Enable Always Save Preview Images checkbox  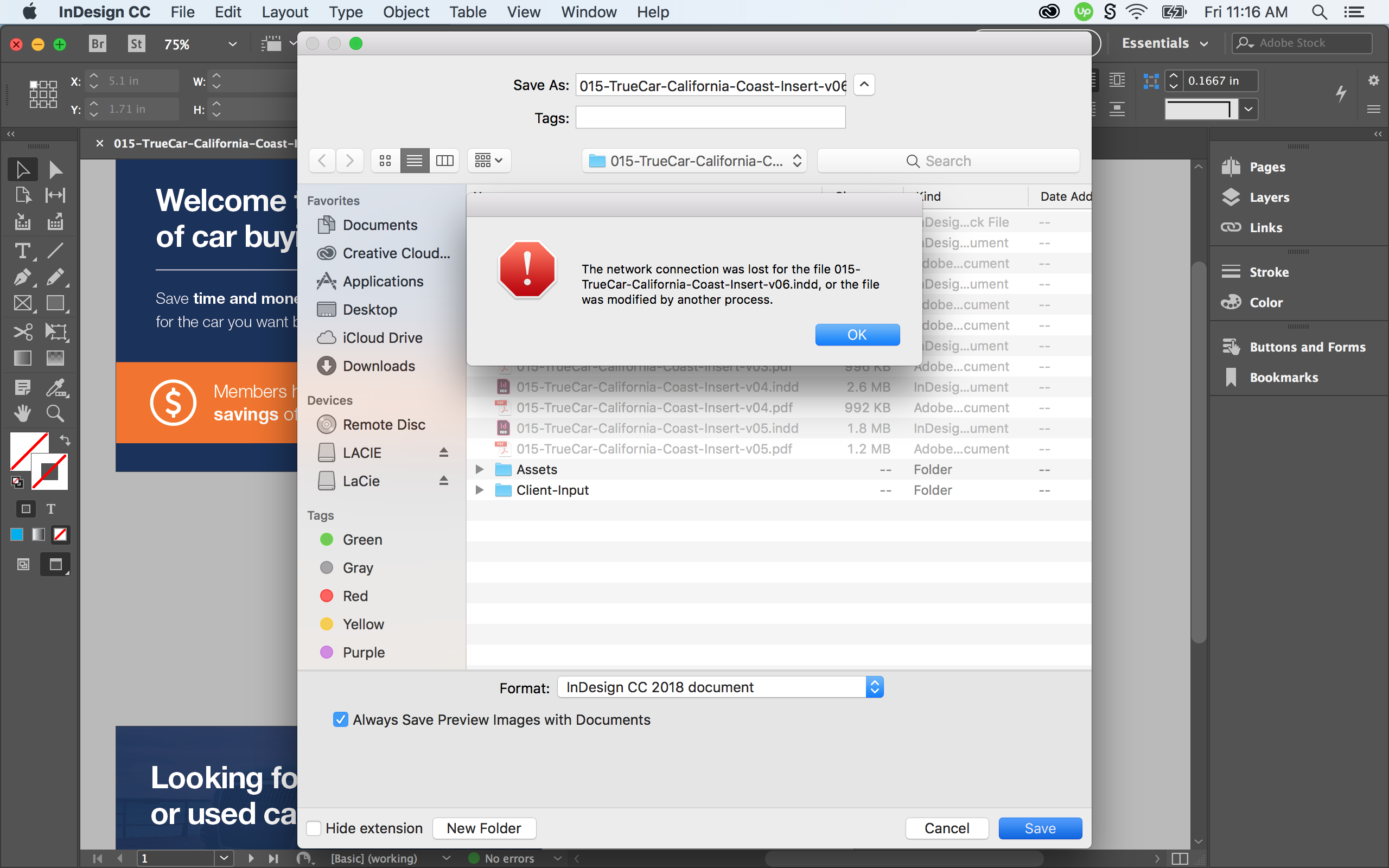click(341, 719)
